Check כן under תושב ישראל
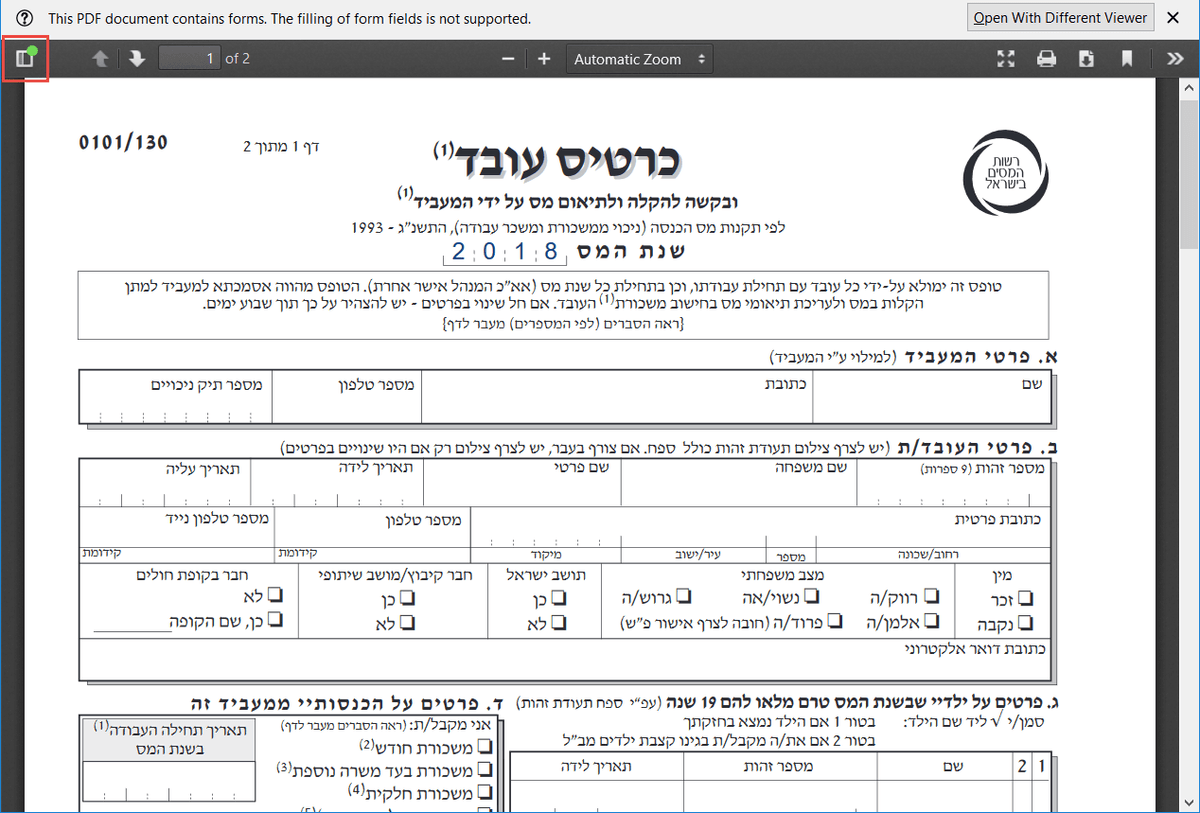 click(x=560, y=597)
